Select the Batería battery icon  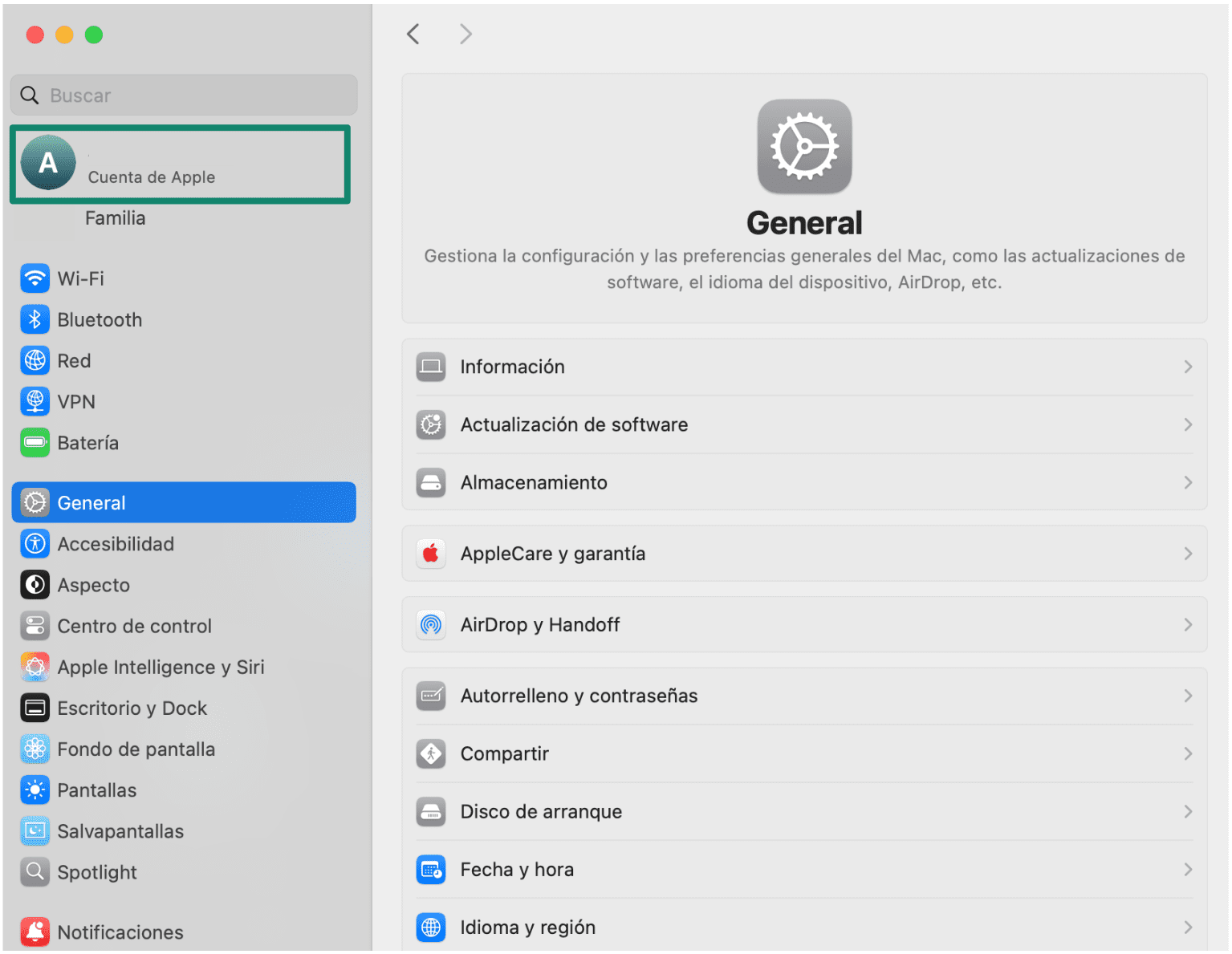point(35,442)
